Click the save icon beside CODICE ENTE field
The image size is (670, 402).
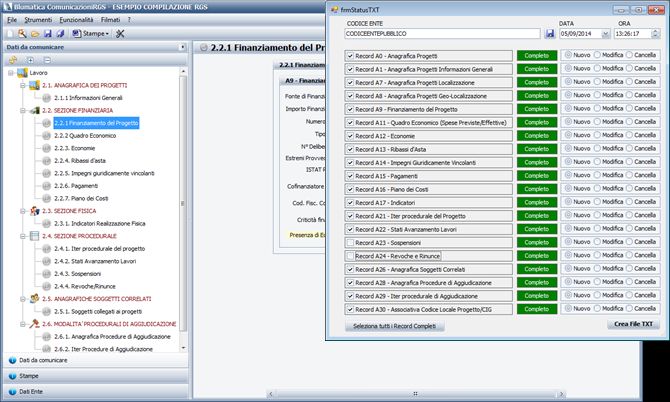click(549, 34)
